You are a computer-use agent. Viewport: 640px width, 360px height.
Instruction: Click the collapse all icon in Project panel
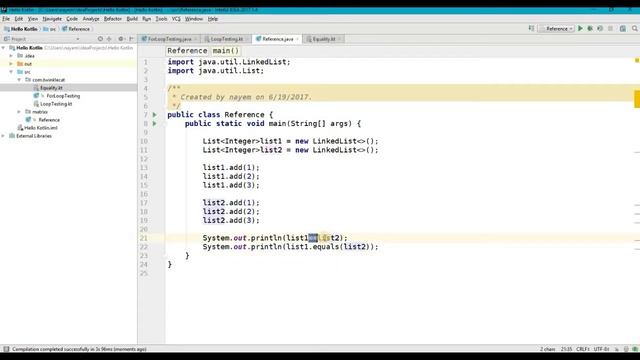109,39
